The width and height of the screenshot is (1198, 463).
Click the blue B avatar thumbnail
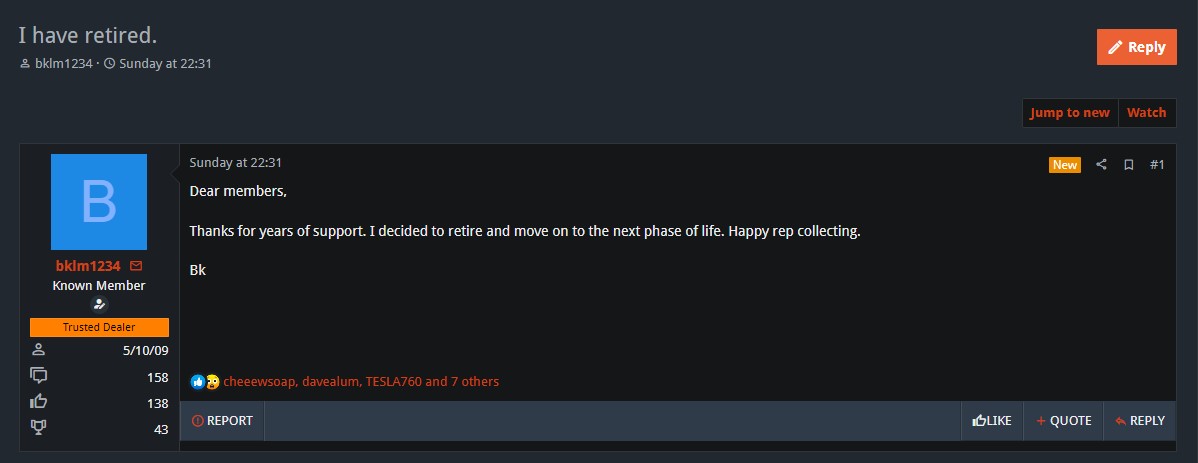click(99, 202)
